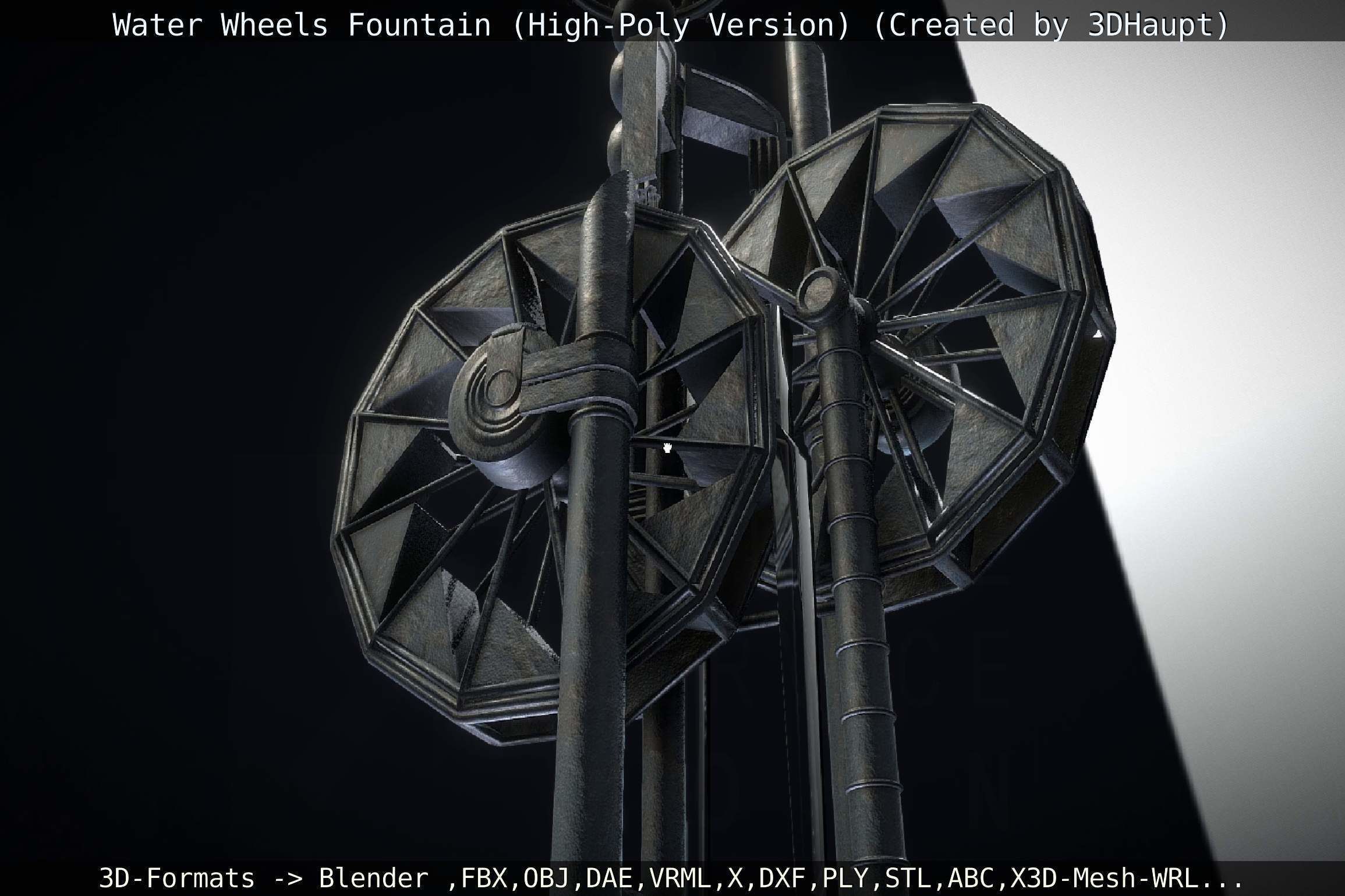Screen dimensions: 1345x896
Task: Click the "Water Wheels Fountain (High-Poly Version)" title text
Action: tap(482, 25)
